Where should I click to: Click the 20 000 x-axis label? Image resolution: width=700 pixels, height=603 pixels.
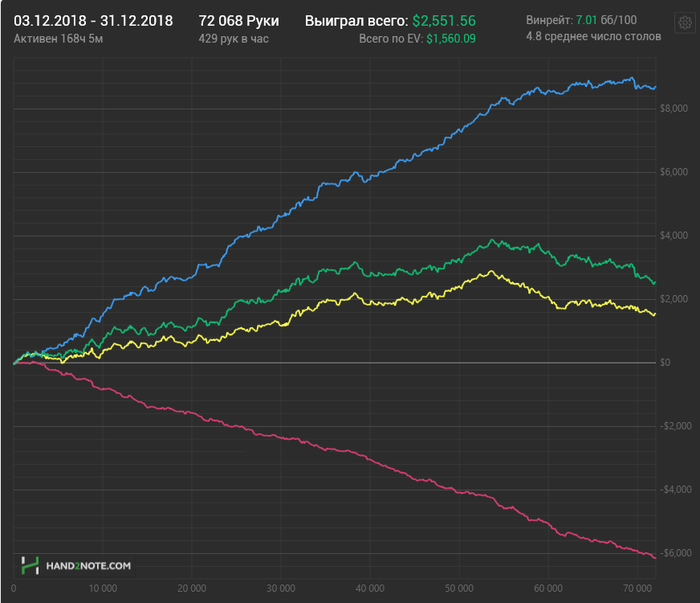click(x=192, y=589)
